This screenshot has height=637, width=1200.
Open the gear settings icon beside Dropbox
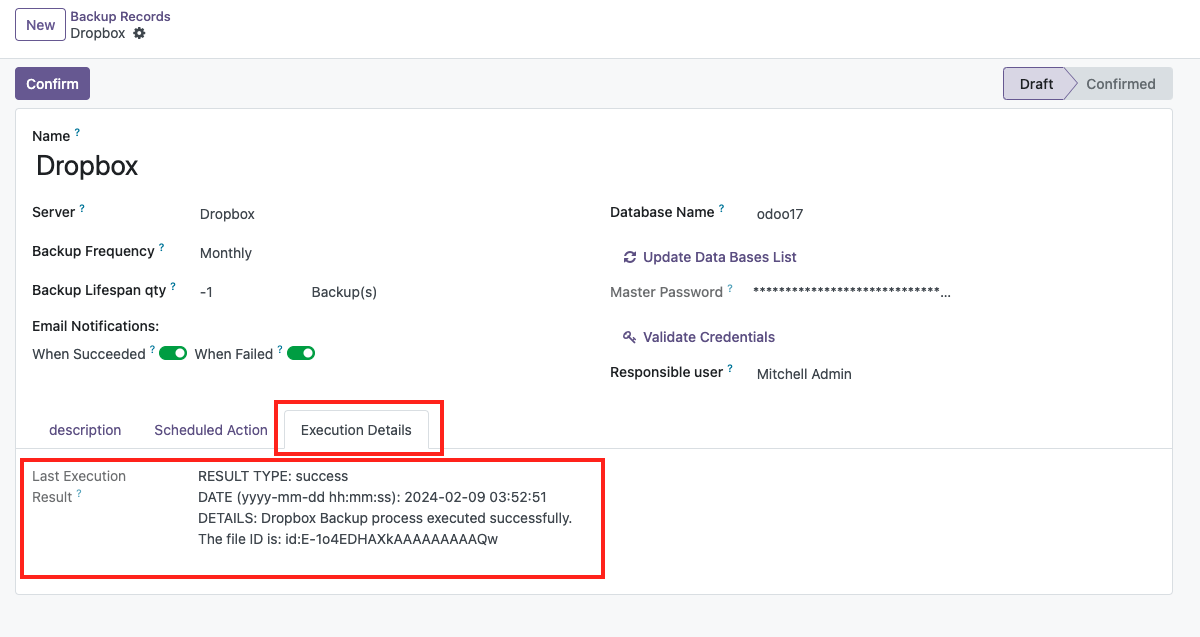[x=139, y=33]
